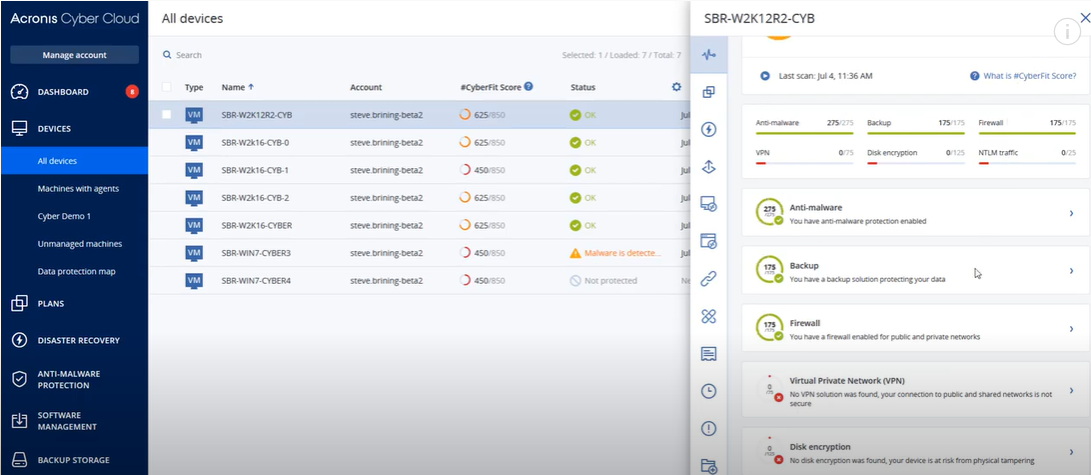Click the help icon next to #CyberFit Score column
Screen dimensions: 1091x475
(529, 87)
